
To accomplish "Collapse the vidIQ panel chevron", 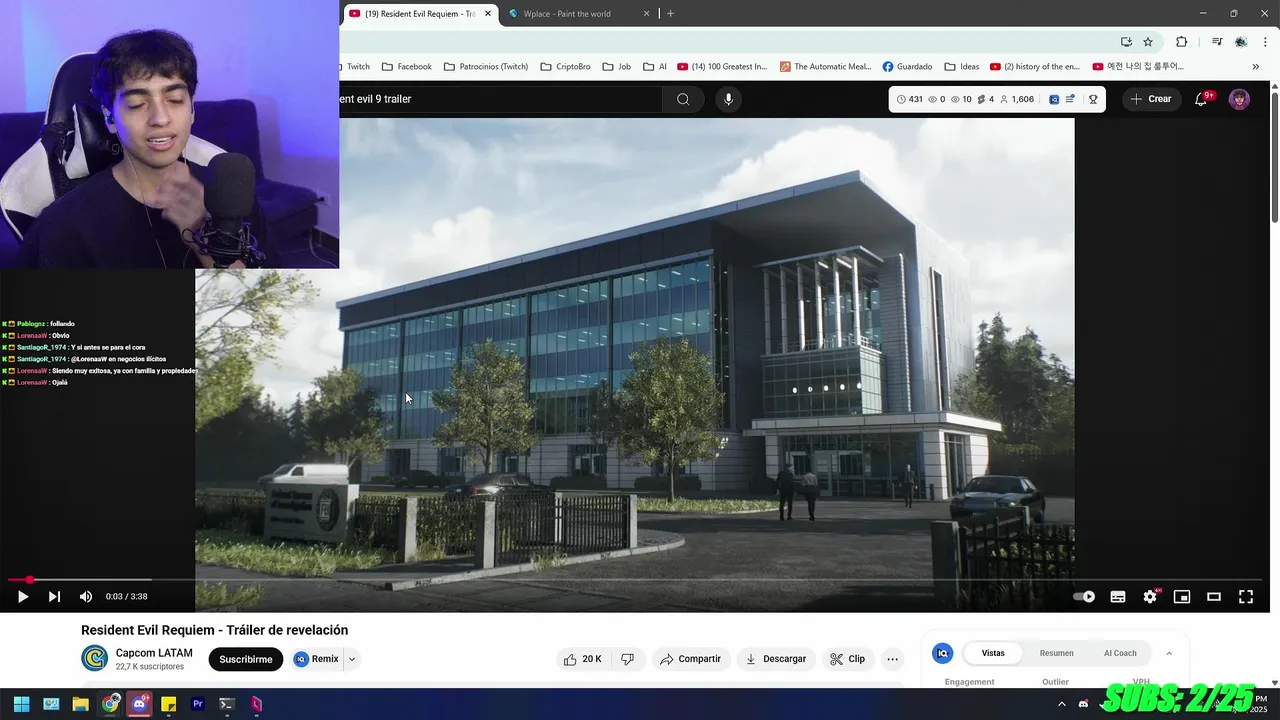I will click(x=1169, y=653).
